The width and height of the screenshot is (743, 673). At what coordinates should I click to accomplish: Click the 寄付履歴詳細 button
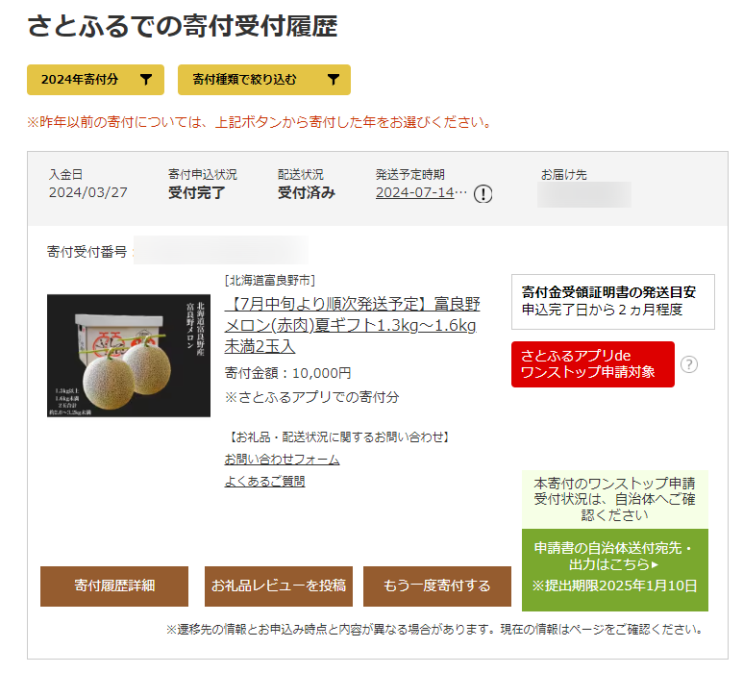(114, 586)
